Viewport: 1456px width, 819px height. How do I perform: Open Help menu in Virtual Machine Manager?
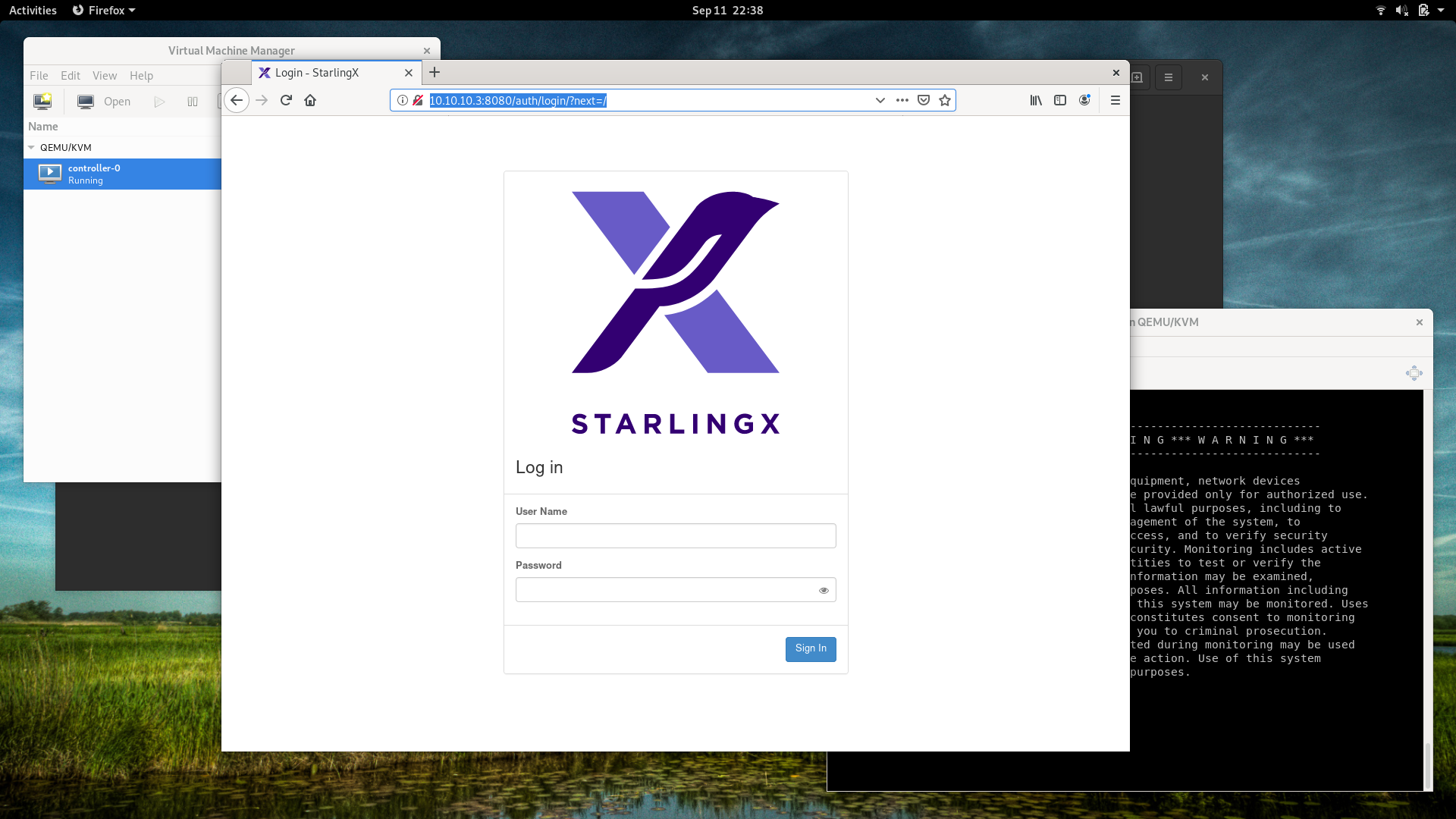point(141,75)
